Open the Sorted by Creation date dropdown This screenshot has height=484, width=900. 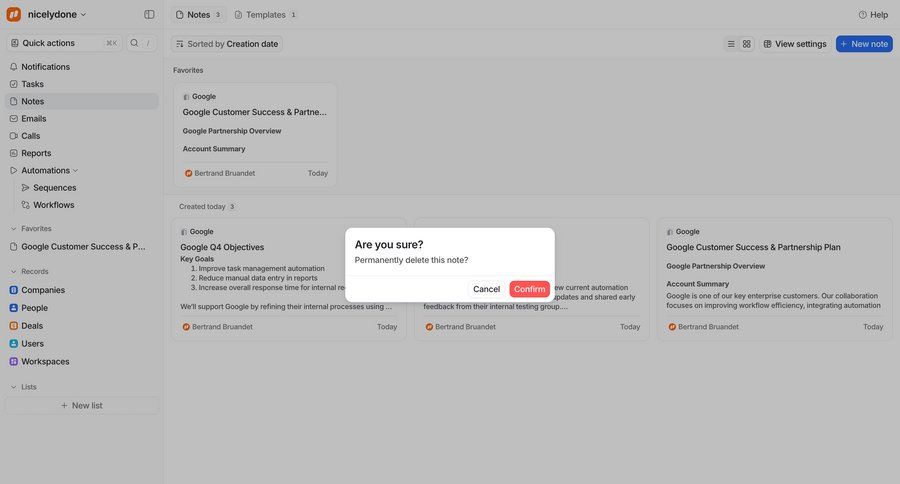(x=227, y=44)
